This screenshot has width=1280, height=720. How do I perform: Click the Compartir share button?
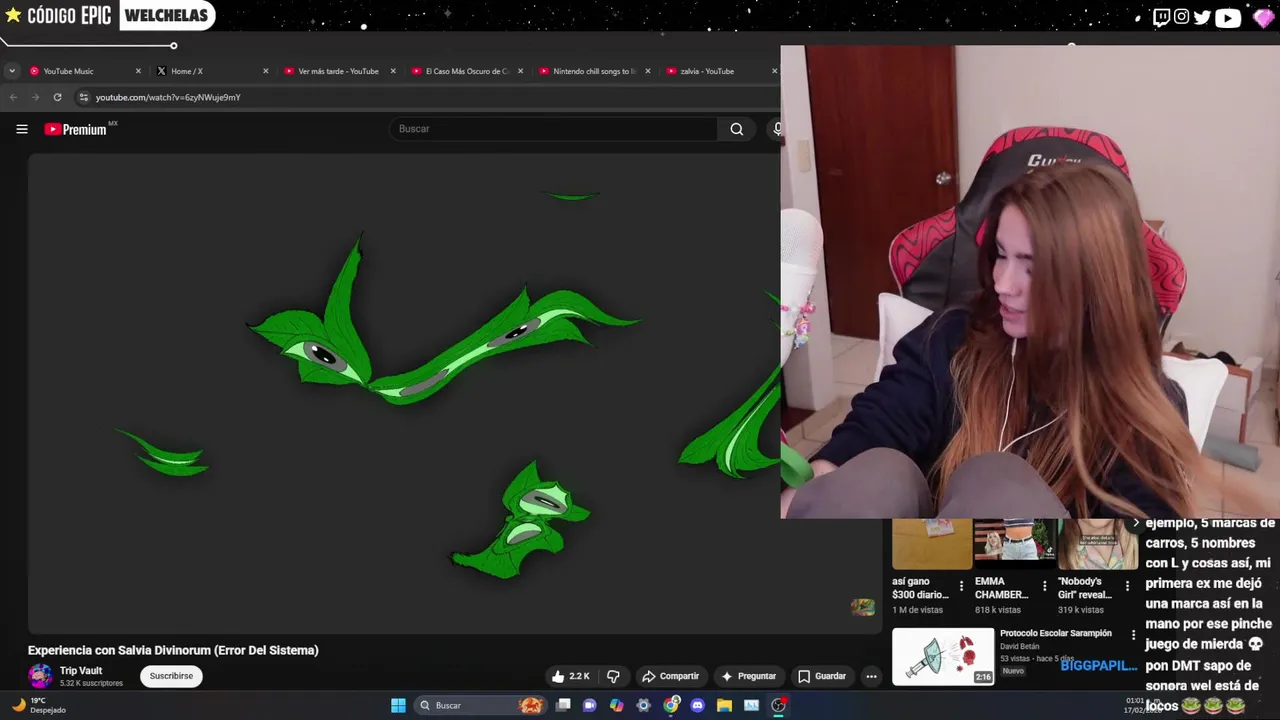(670, 676)
